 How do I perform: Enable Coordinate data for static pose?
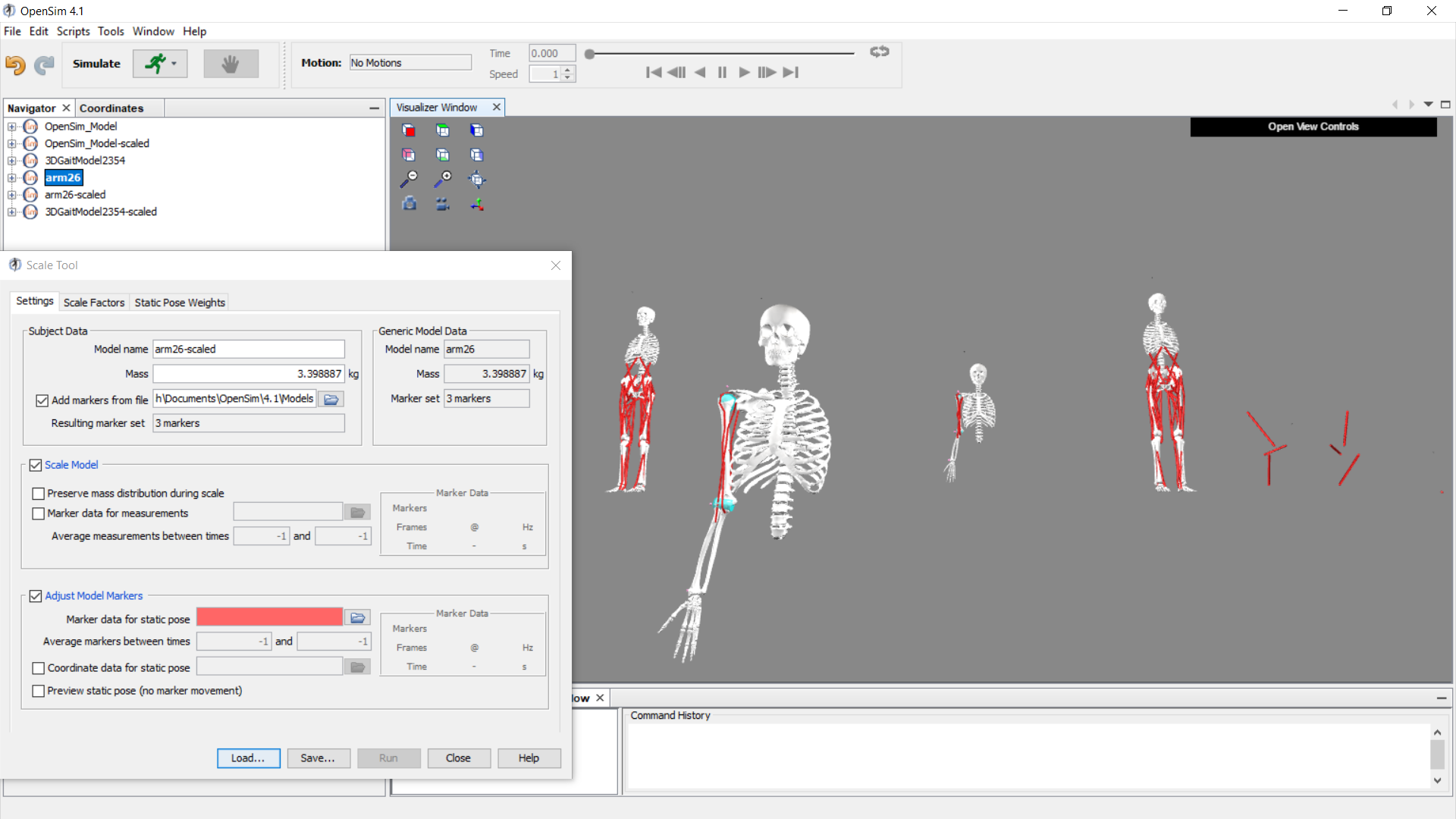point(39,668)
